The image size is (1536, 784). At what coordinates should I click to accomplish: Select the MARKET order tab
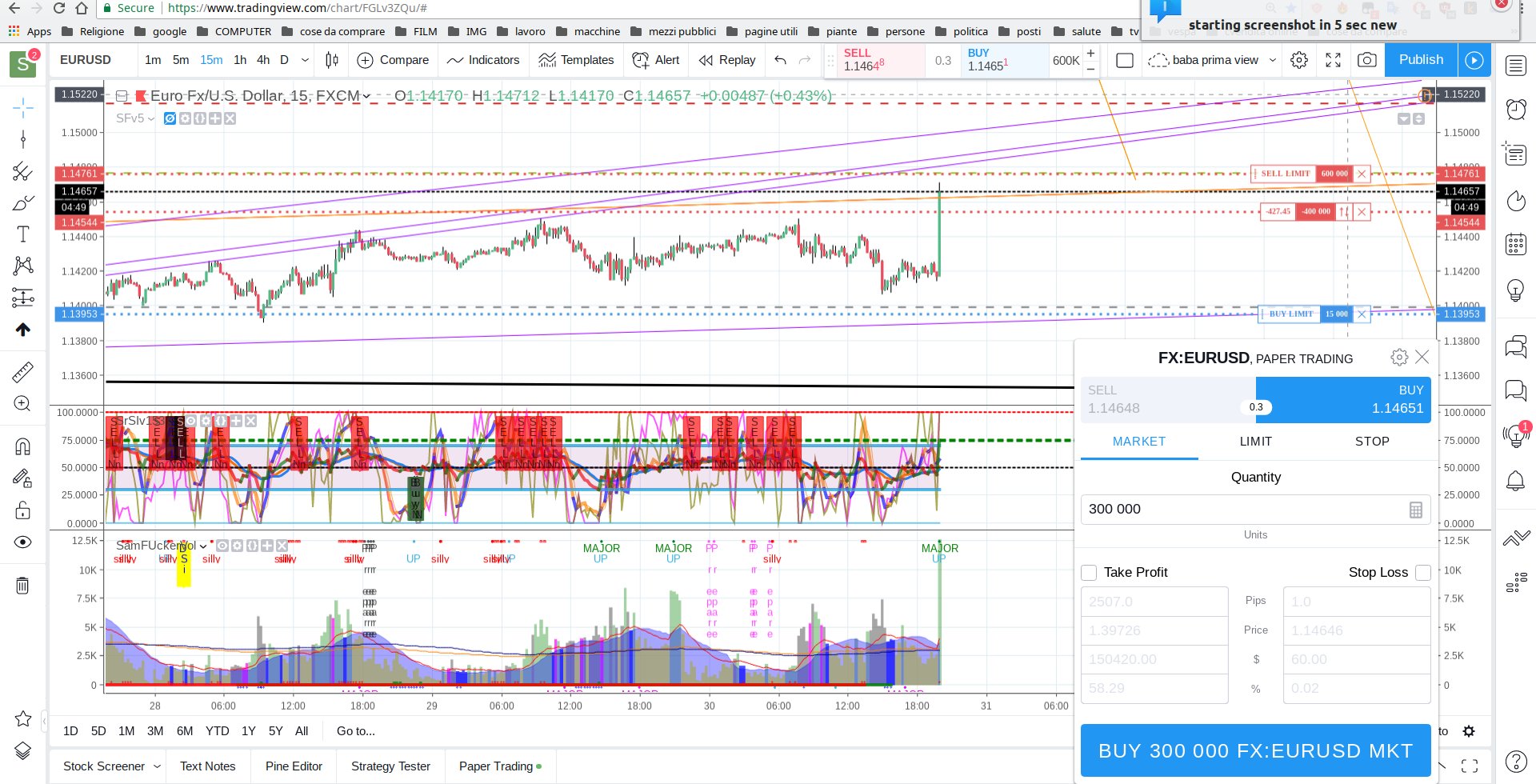1139,442
